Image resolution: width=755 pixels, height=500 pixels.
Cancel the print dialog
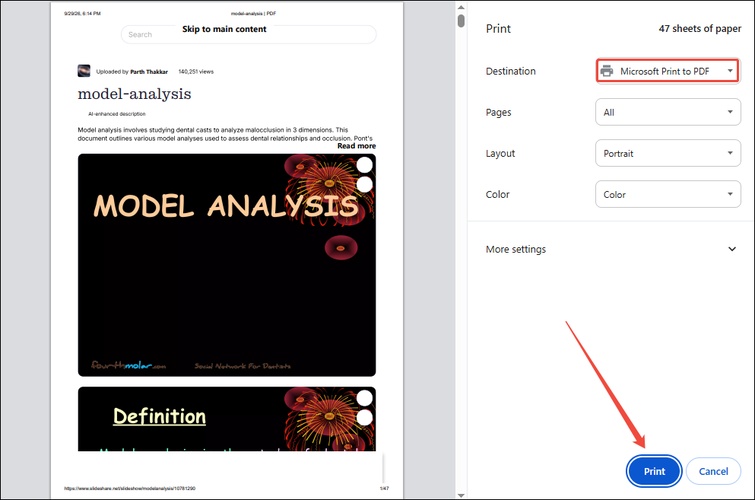(x=713, y=471)
